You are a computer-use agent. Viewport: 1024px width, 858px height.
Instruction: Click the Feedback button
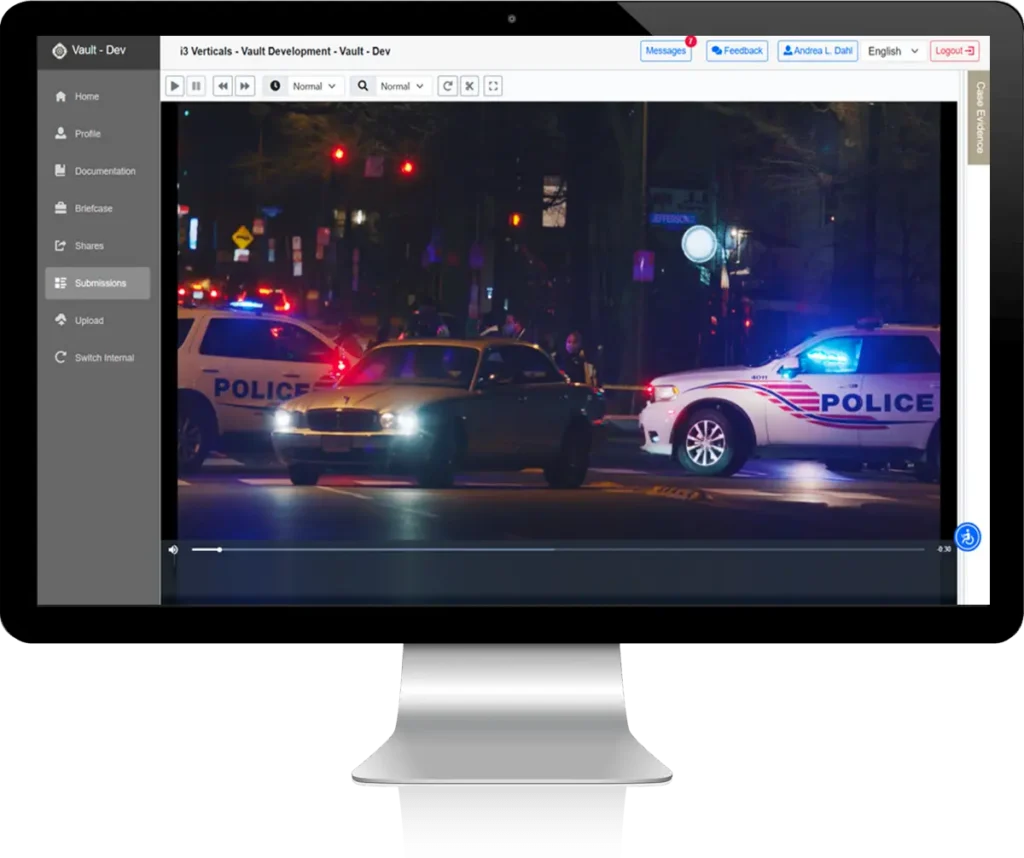737,51
